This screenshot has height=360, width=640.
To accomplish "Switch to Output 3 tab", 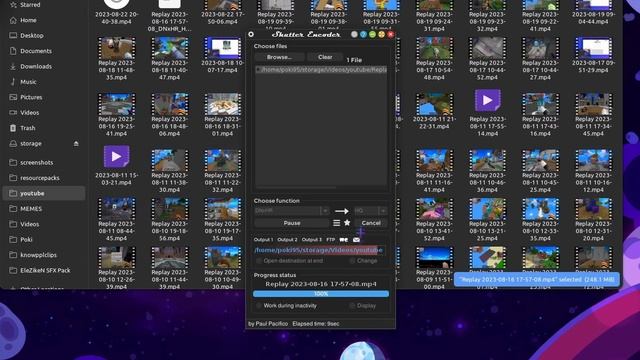I will pyautogui.click(x=312, y=240).
